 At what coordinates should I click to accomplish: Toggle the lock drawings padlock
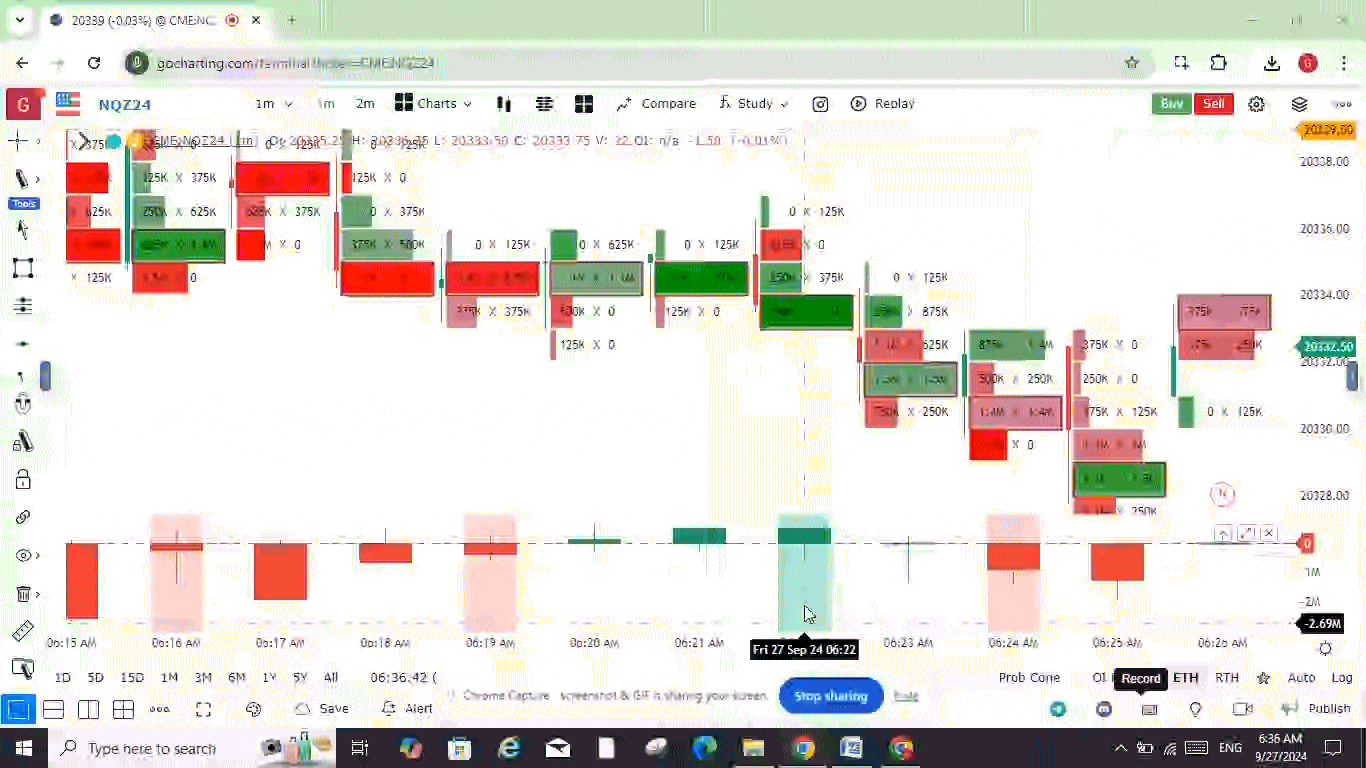pos(22,480)
